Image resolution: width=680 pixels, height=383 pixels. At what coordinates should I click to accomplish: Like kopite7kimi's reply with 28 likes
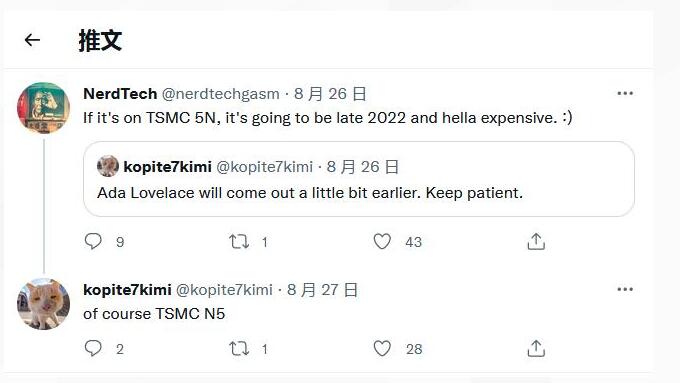382,348
